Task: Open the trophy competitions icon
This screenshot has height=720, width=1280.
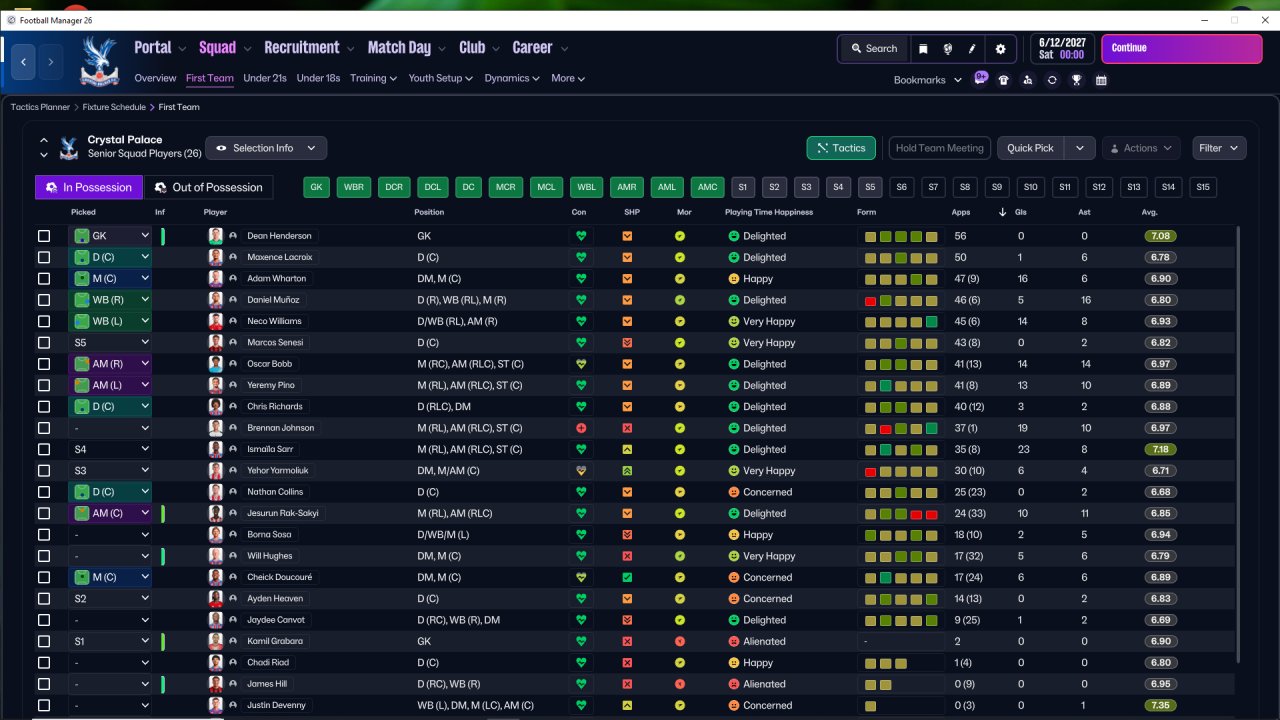Action: [x=1077, y=80]
